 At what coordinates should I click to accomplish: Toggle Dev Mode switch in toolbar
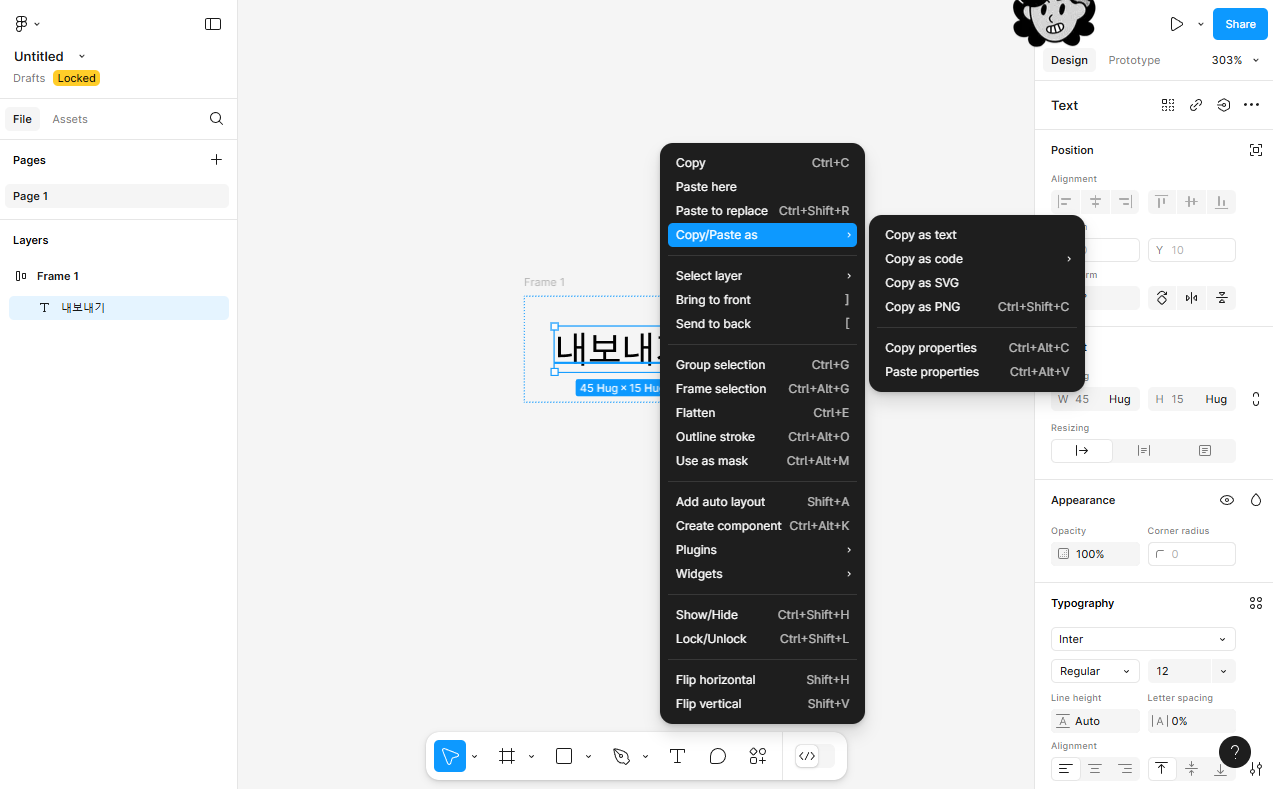814,756
